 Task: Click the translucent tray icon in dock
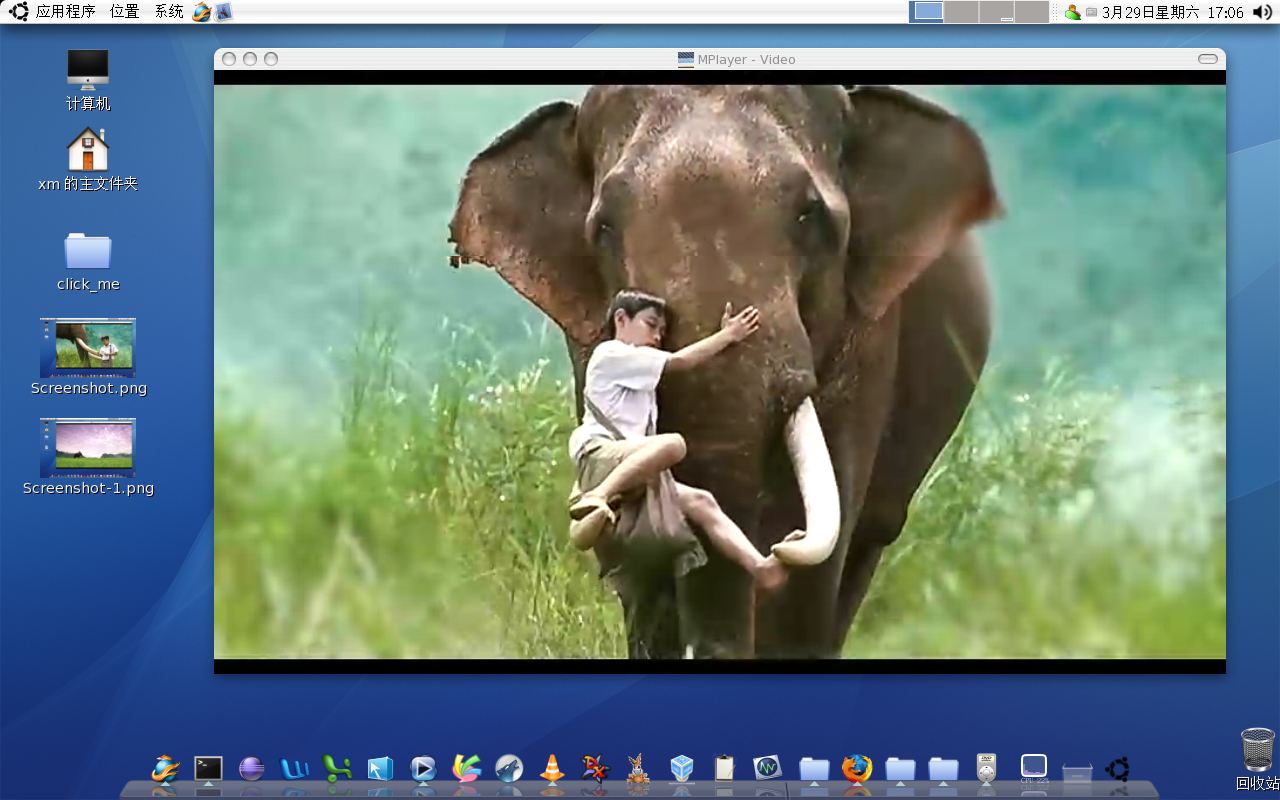(1076, 772)
